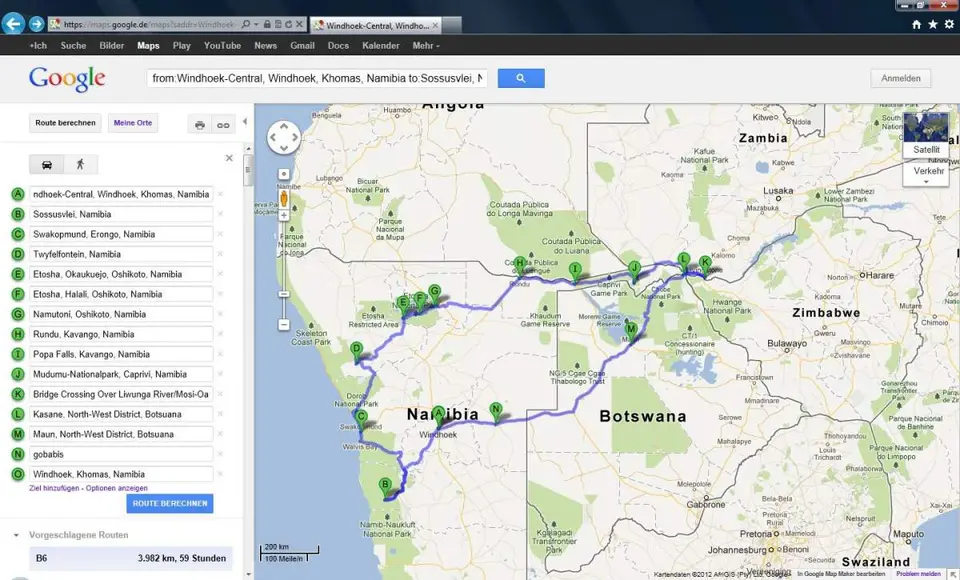Remove the Twyfelfontein destination with its X
Viewport: 960px width, 580px height.
[220, 254]
